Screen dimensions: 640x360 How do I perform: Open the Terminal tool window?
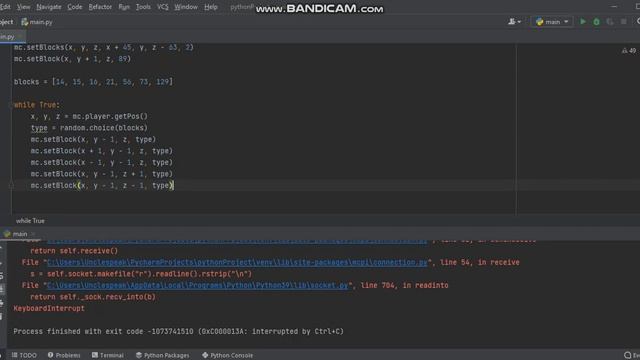[x=108, y=355]
